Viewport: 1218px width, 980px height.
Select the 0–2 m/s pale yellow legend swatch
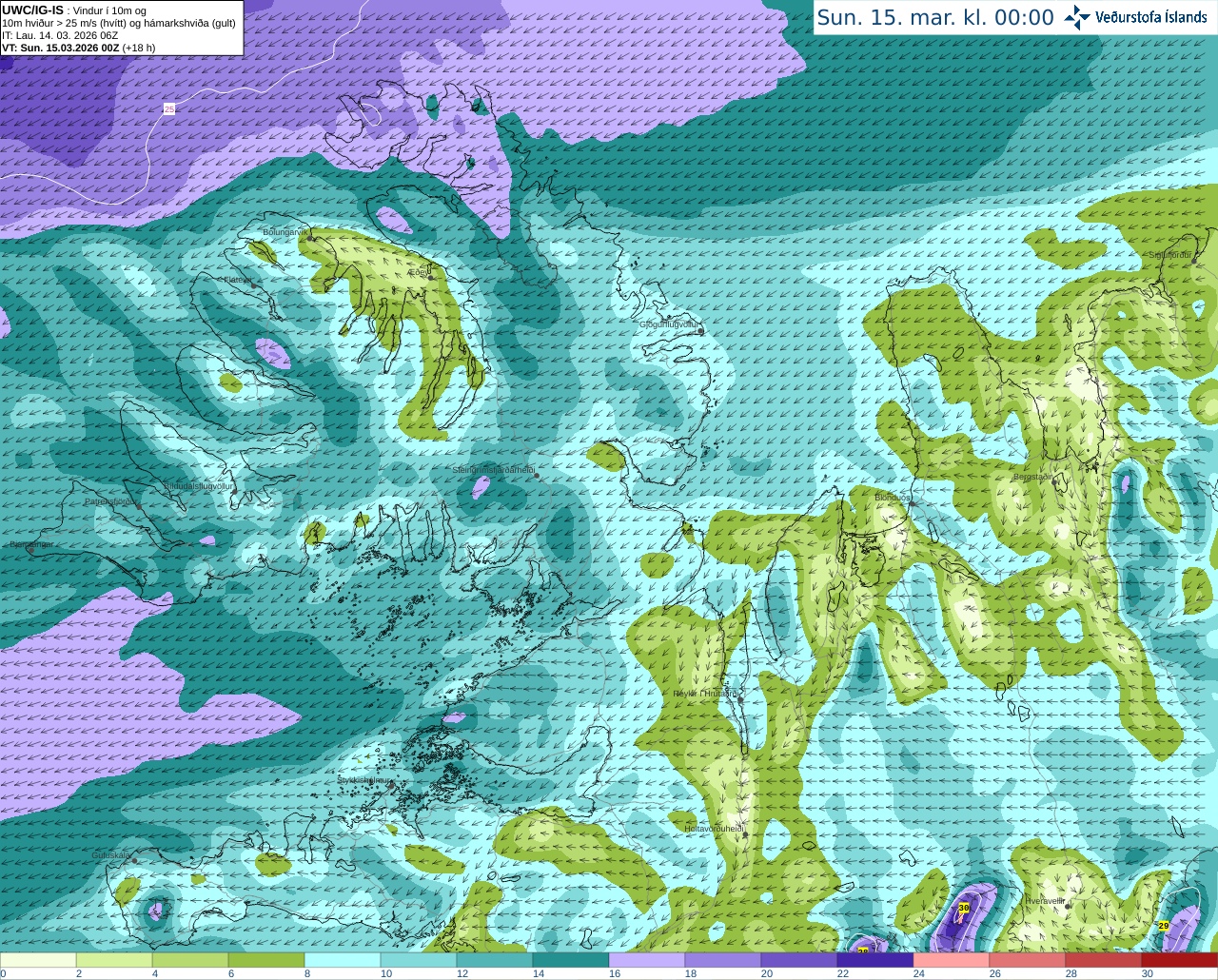click(x=38, y=960)
